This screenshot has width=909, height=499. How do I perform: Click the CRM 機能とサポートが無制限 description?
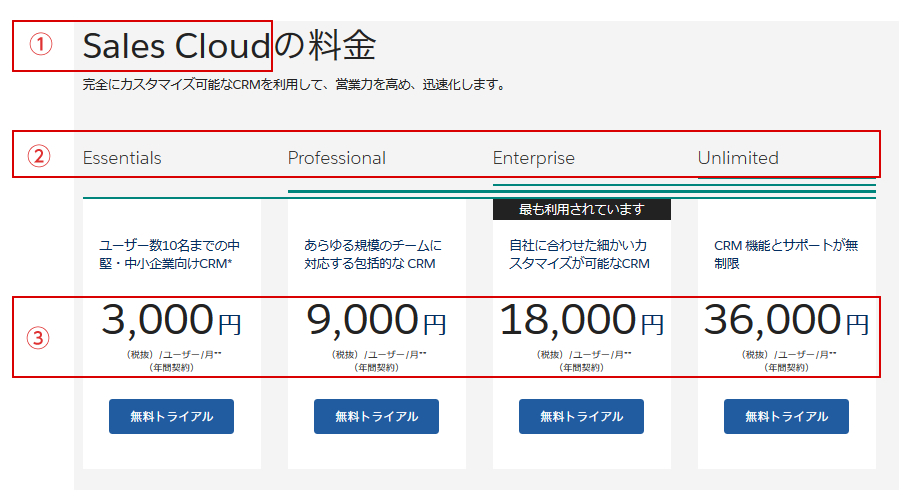coord(786,254)
